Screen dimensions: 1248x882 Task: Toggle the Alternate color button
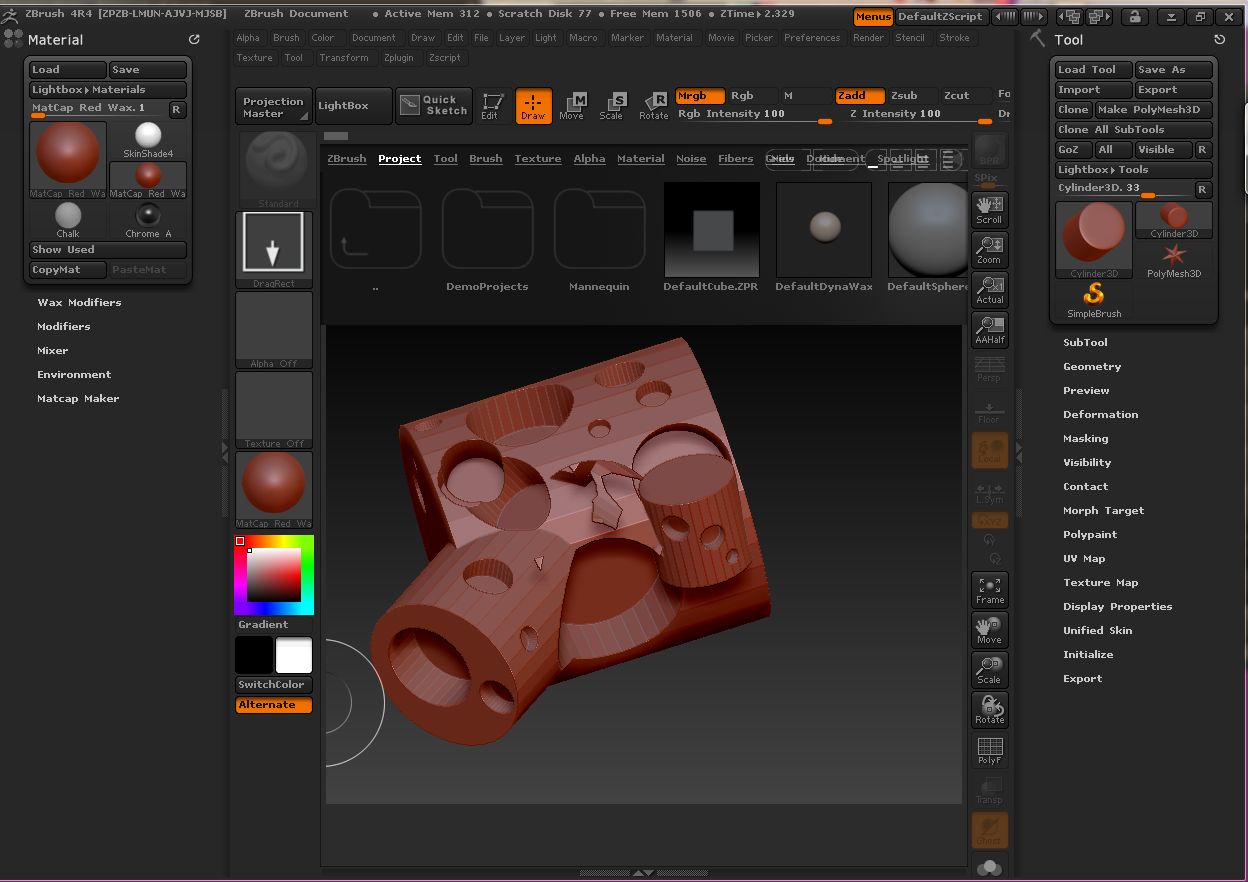[274, 705]
